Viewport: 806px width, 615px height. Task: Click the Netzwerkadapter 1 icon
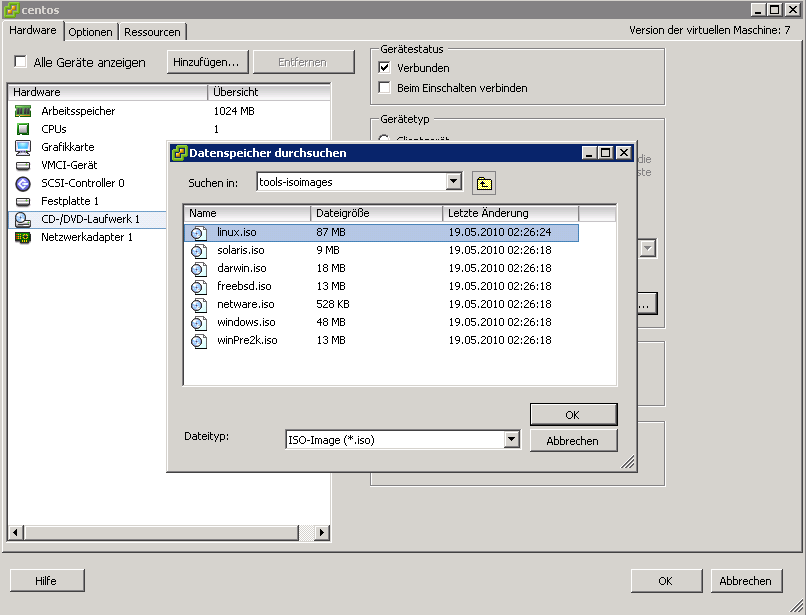[x=23, y=237]
